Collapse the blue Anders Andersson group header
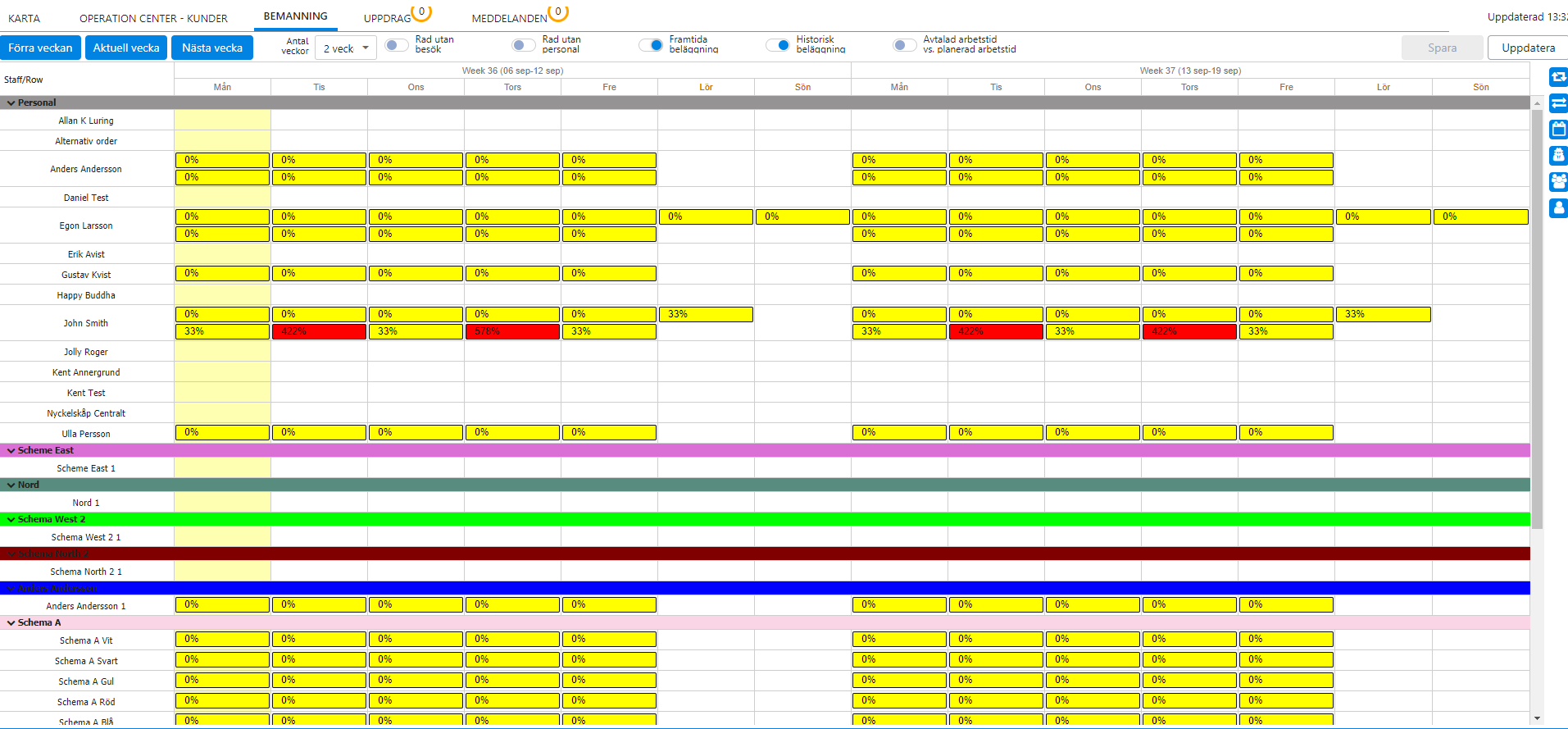Screen dimensions: 1568x729 [11, 589]
